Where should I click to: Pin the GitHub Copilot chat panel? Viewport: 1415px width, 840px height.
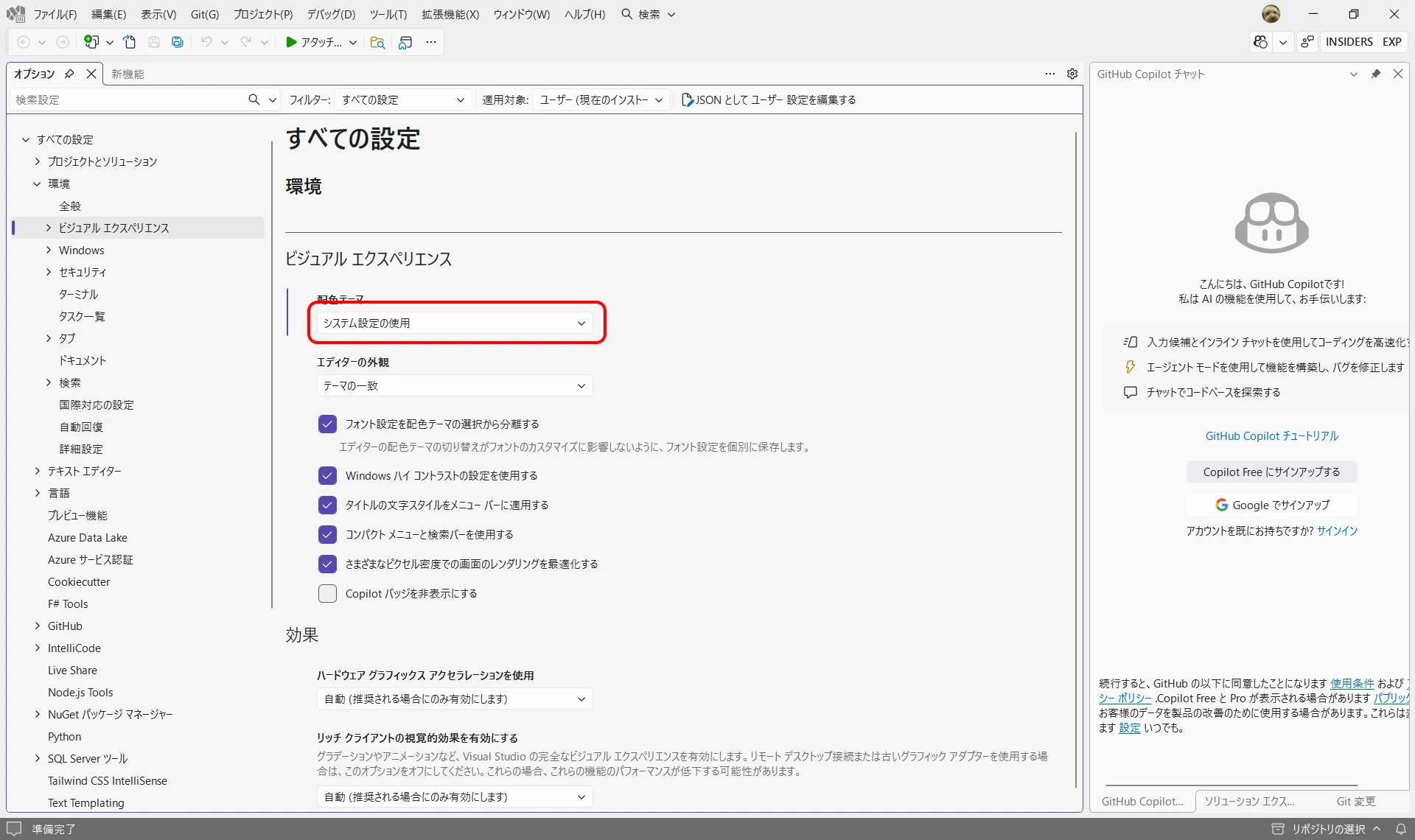[x=1375, y=74]
